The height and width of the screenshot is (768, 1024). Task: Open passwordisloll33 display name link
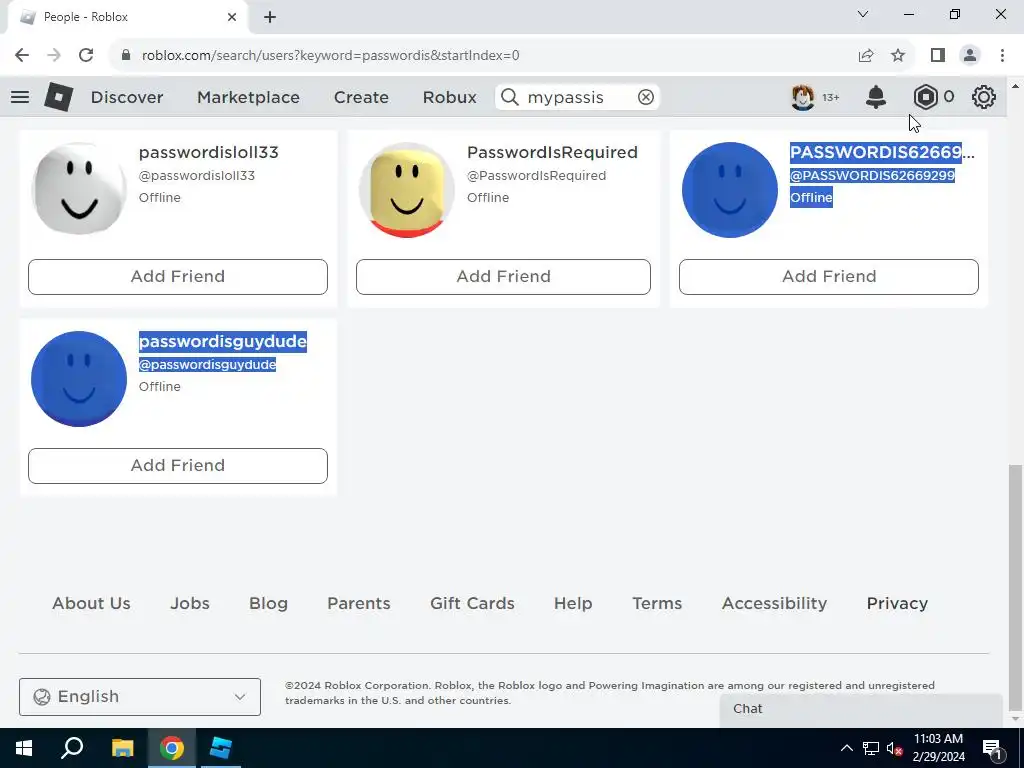208,152
